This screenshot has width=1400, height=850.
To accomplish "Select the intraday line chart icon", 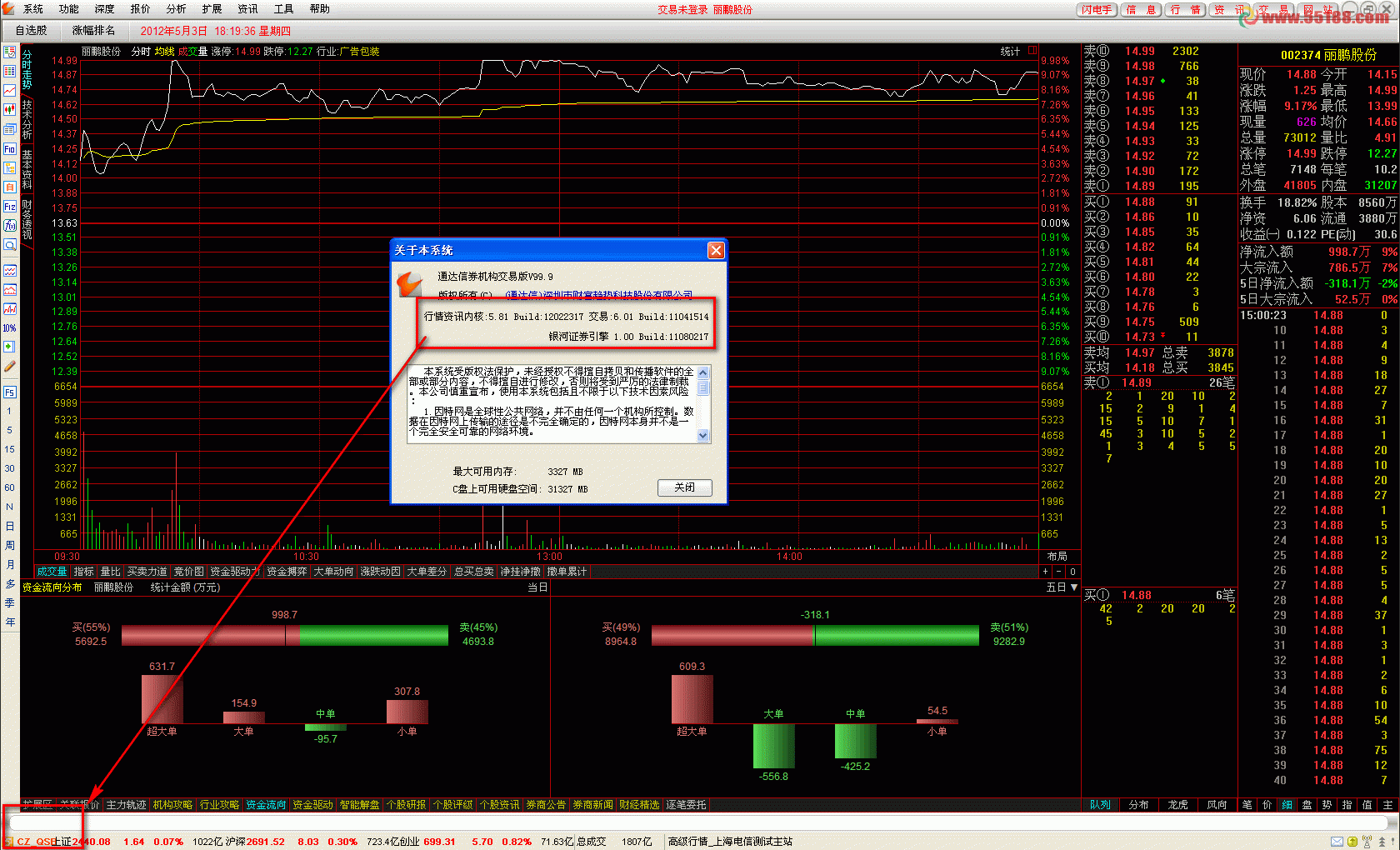I will (x=10, y=90).
